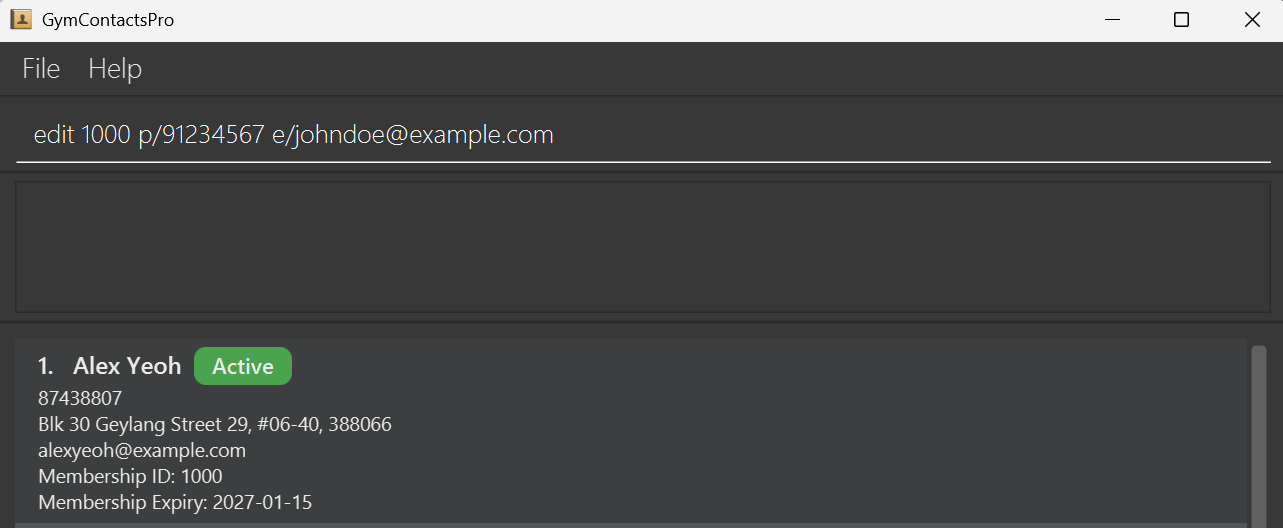Maximize the GymContactsPro window
Screen dimensions: 1283x528
click(1181, 20)
